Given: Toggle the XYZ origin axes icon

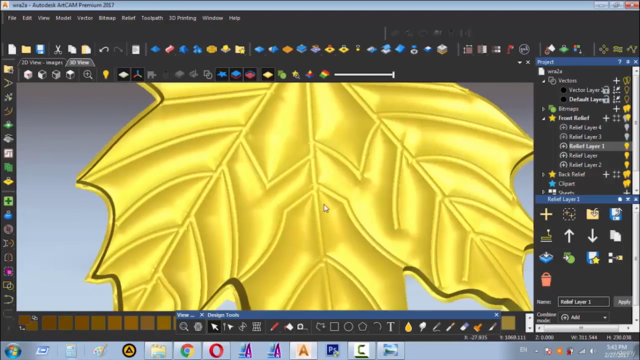Looking at the screenshot, I should pyautogui.click(x=138, y=75).
